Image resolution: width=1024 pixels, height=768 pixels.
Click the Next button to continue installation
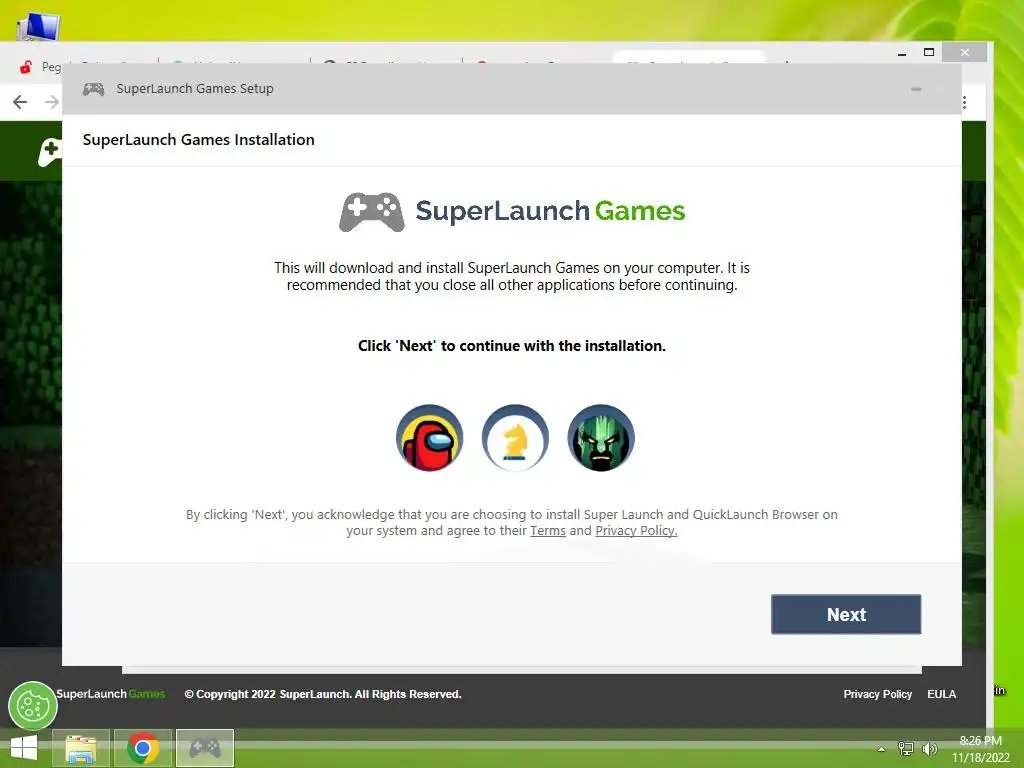pos(846,614)
